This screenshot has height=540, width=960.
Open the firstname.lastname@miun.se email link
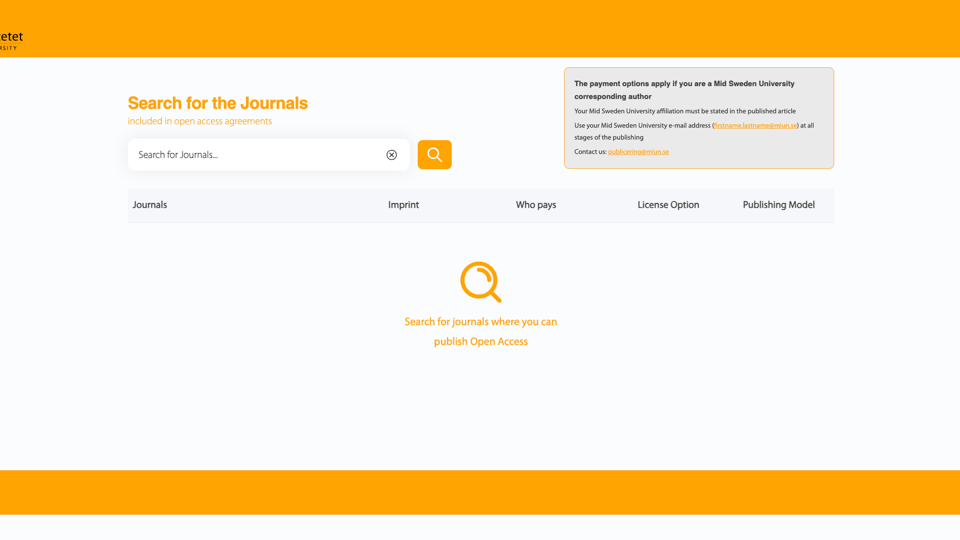click(x=756, y=126)
